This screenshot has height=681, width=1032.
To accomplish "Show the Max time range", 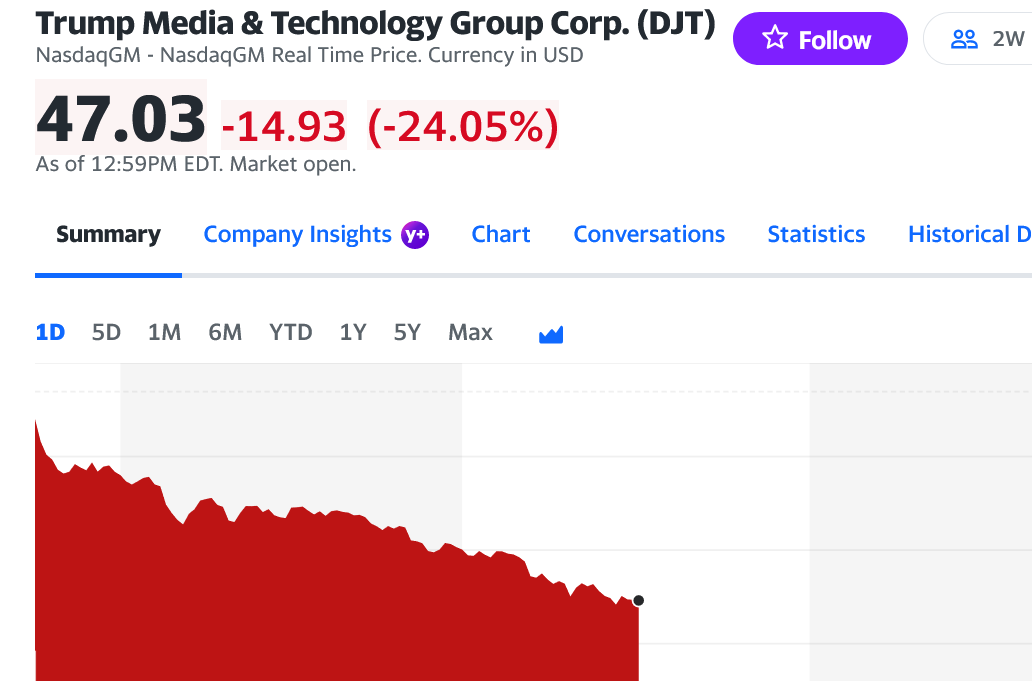I will (470, 332).
